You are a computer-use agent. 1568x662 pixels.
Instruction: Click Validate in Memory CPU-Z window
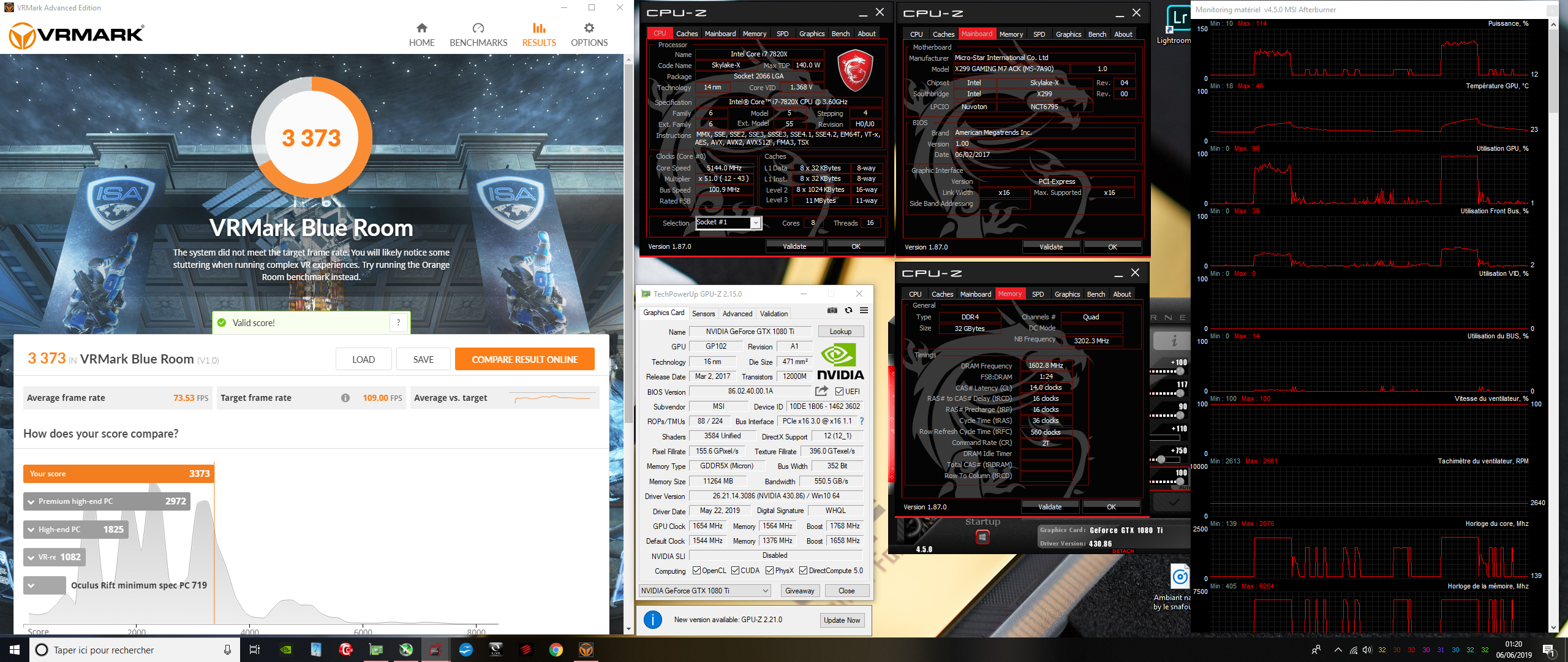pos(1049,507)
